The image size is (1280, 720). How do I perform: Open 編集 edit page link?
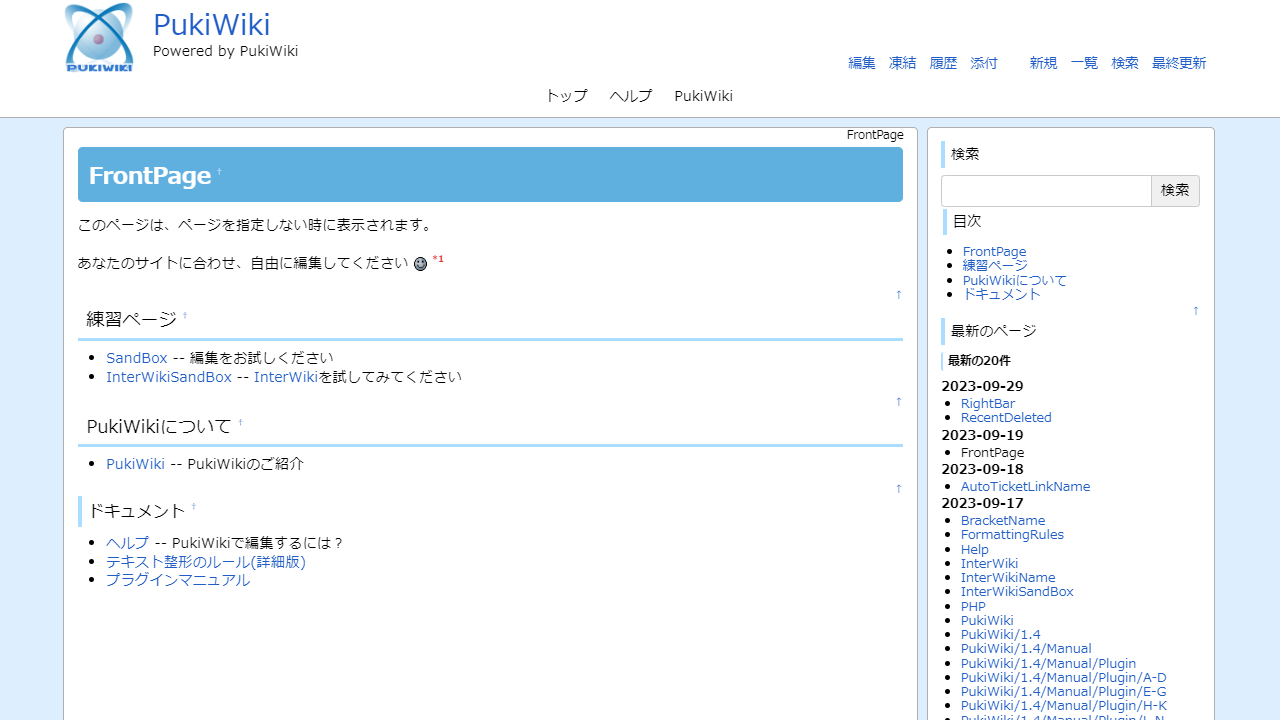[862, 63]
